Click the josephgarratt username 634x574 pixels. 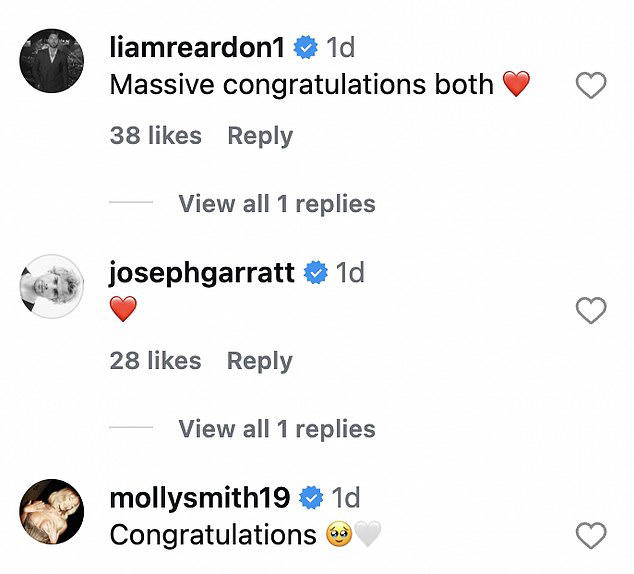pos(201,272)
